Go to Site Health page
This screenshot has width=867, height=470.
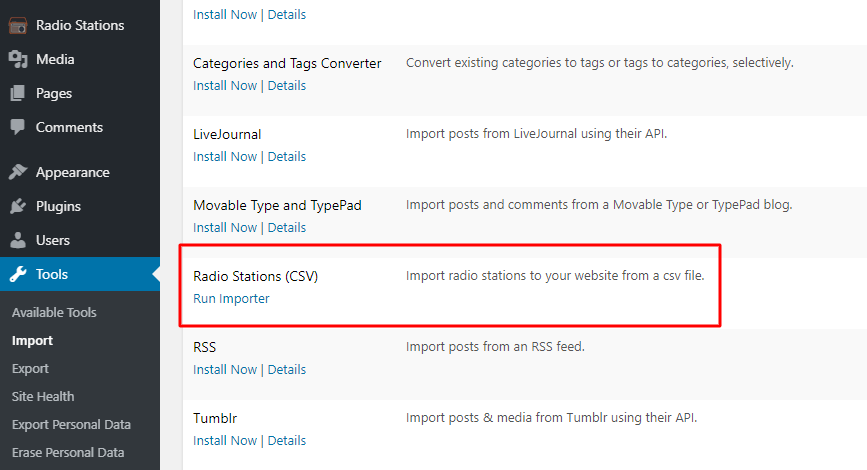[x=43, y=396]
